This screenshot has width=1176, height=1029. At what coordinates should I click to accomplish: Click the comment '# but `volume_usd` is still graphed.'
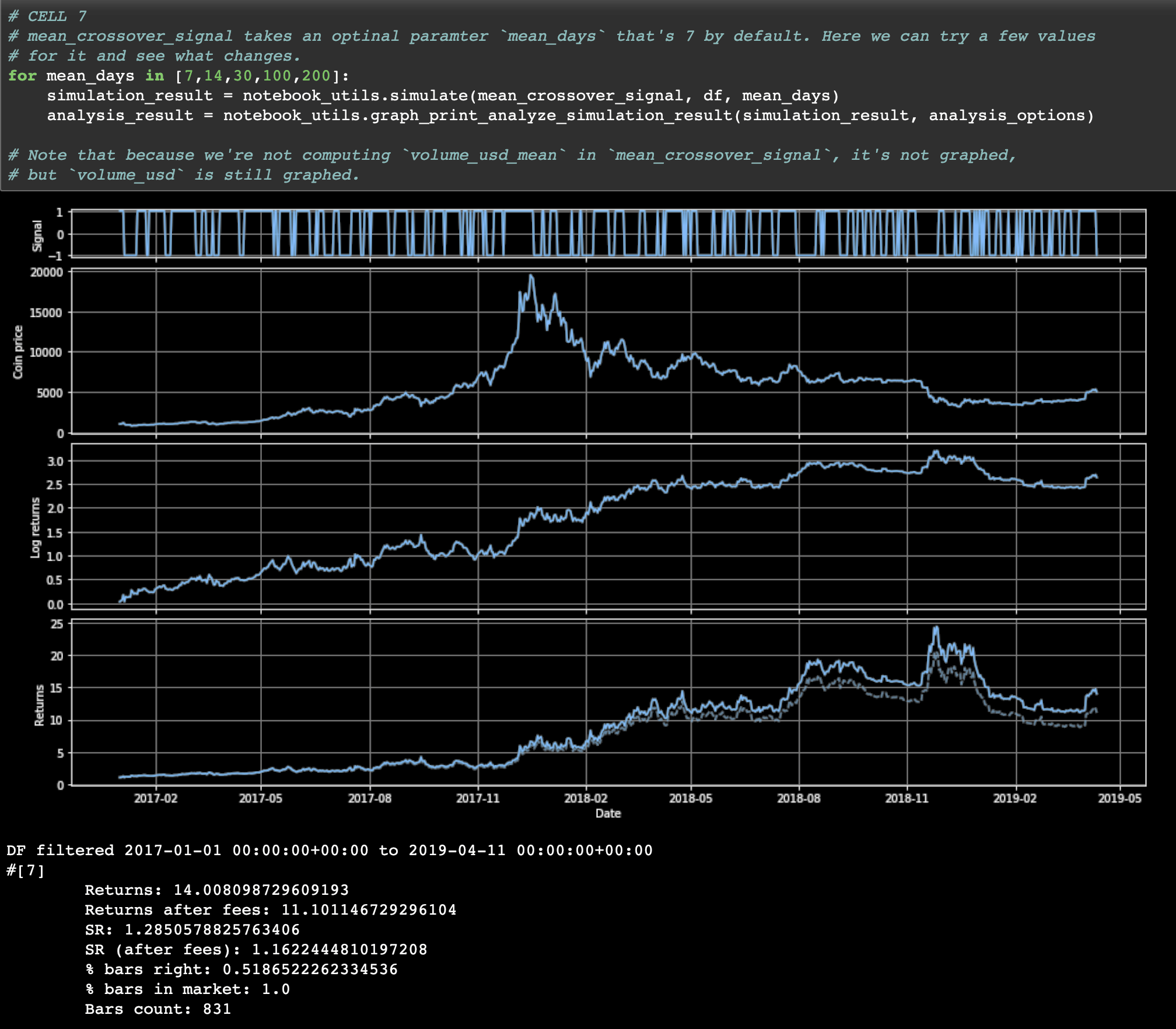[183, 175]
